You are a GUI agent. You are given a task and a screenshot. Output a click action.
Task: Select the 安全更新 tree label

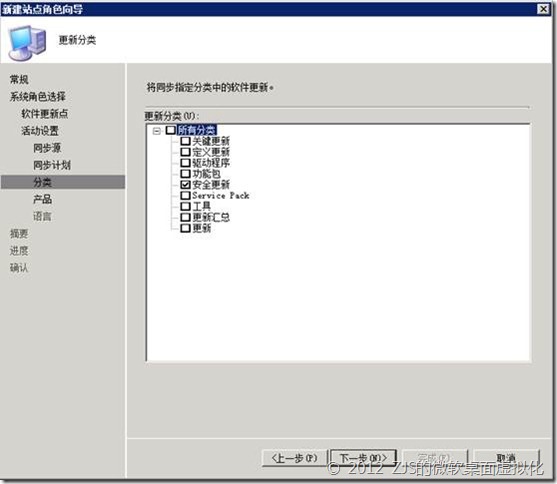[x=211, y=184]
